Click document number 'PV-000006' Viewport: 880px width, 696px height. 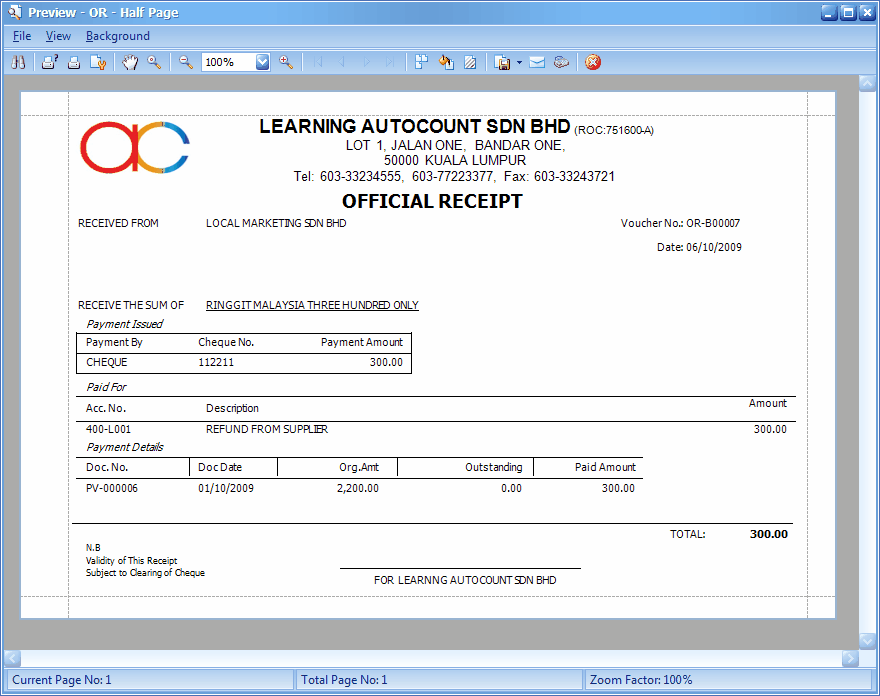pyautogui.click(x=112, y=488)
